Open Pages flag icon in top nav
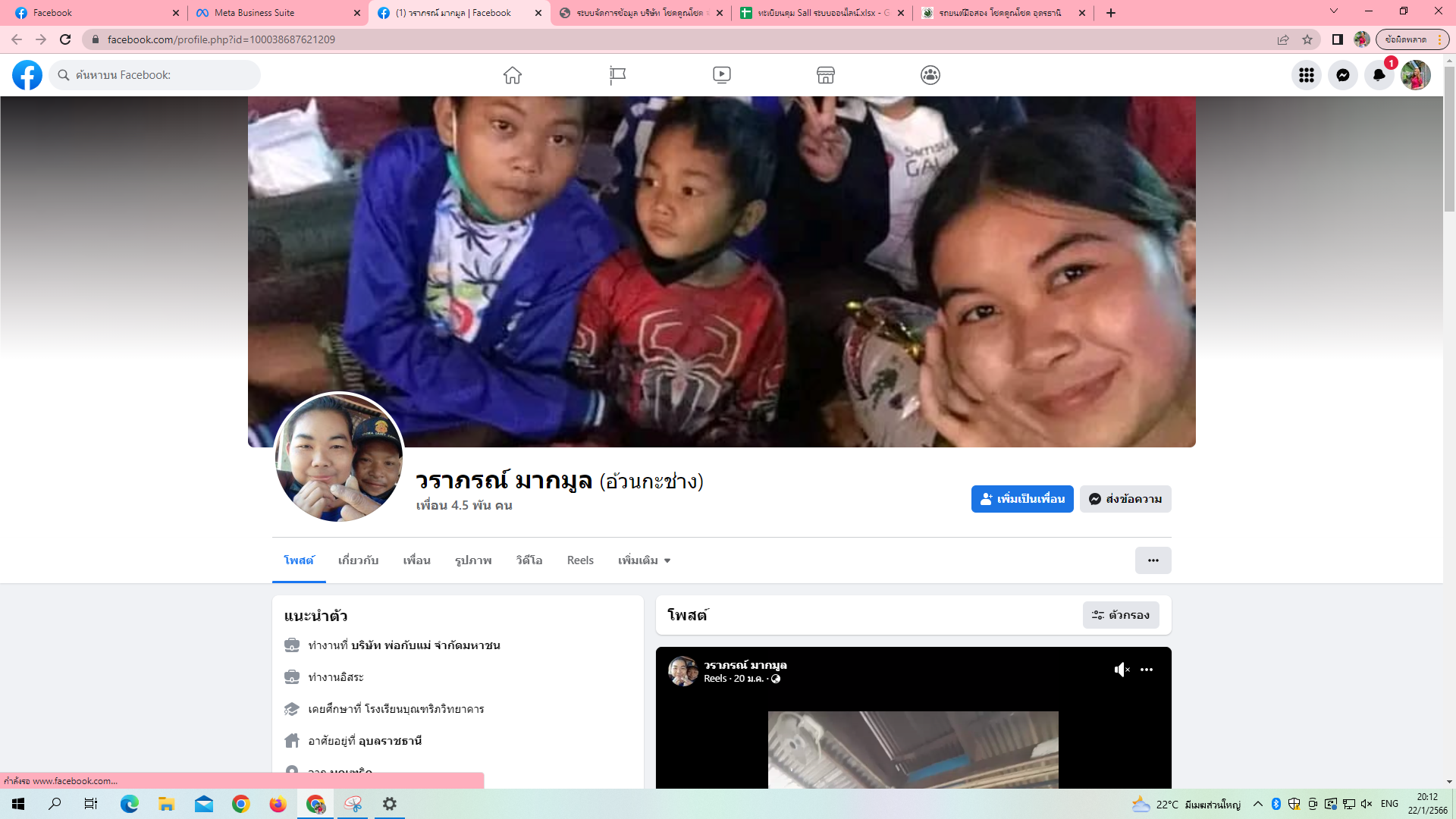This screenshot has width=1456, height=819. tap(617, 75)
